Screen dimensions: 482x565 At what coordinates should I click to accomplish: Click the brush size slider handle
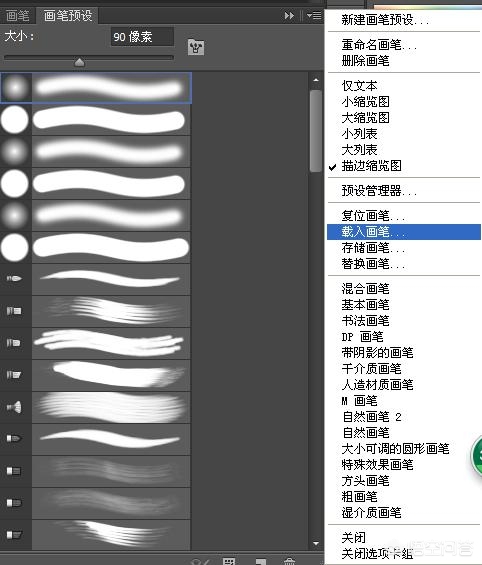click(x=79, y=62)
